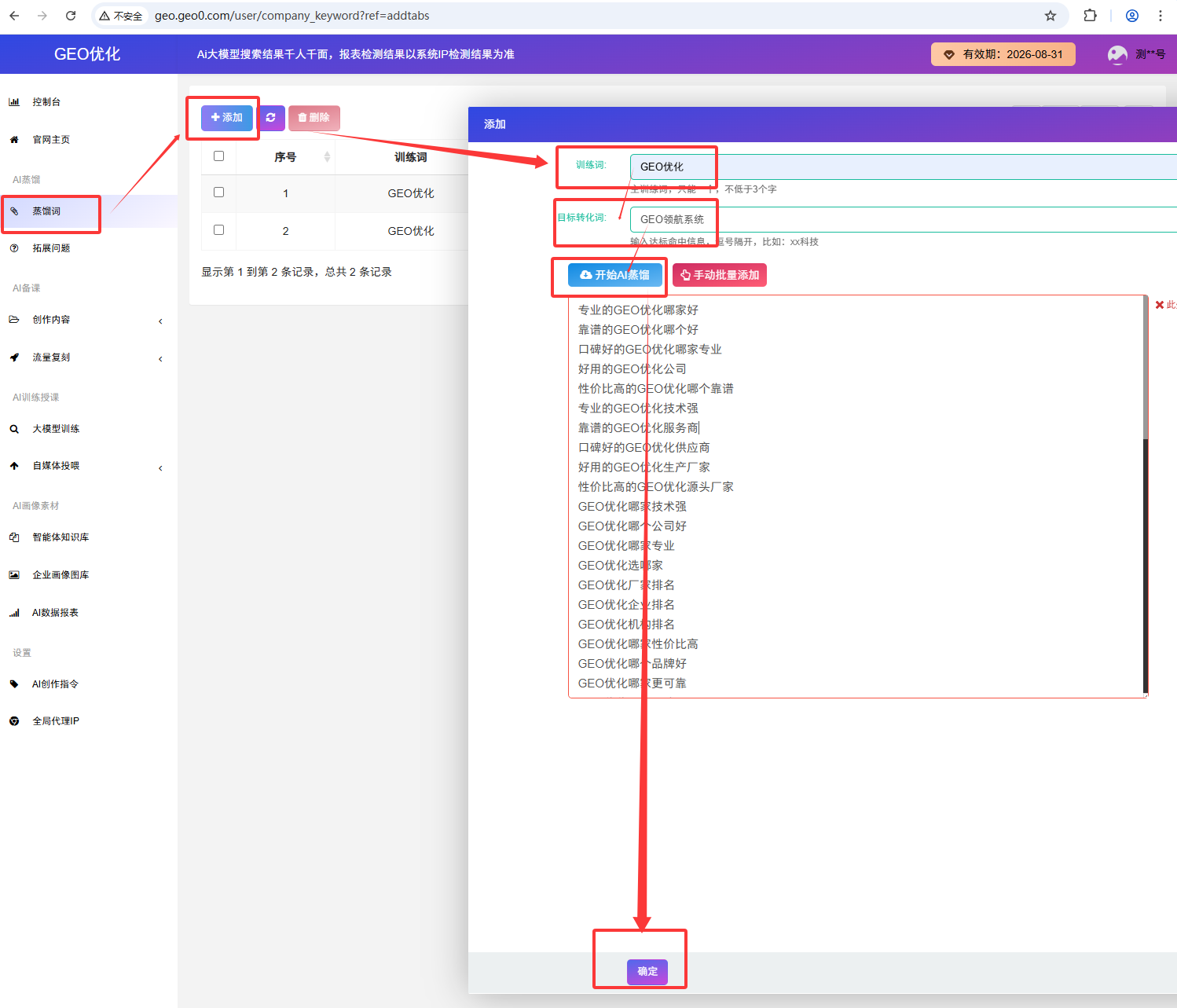Open AI数据报表 in sidebar

(x=55, y=613)
